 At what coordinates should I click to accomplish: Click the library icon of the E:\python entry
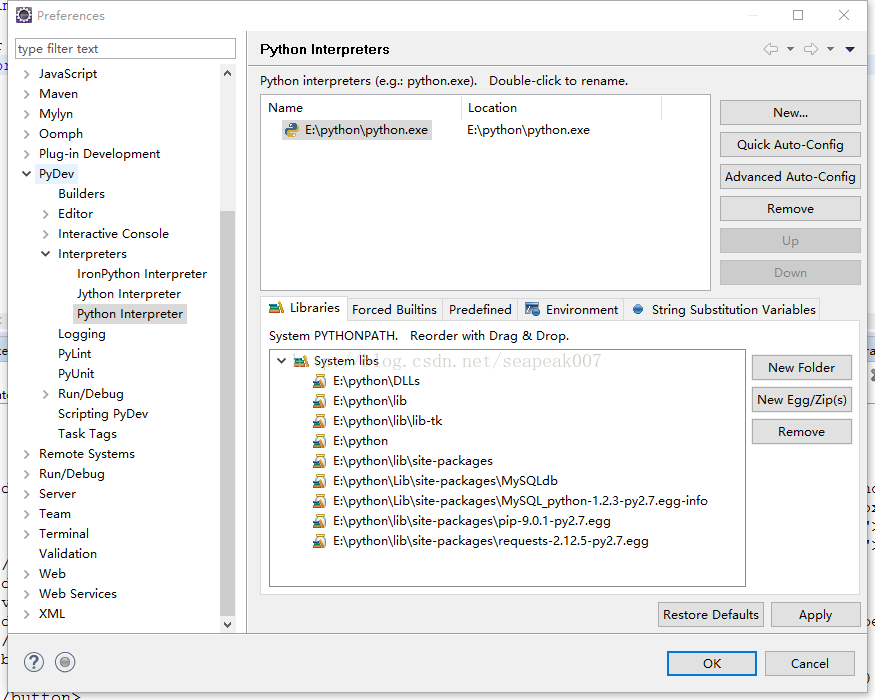(x=319, y=442)
